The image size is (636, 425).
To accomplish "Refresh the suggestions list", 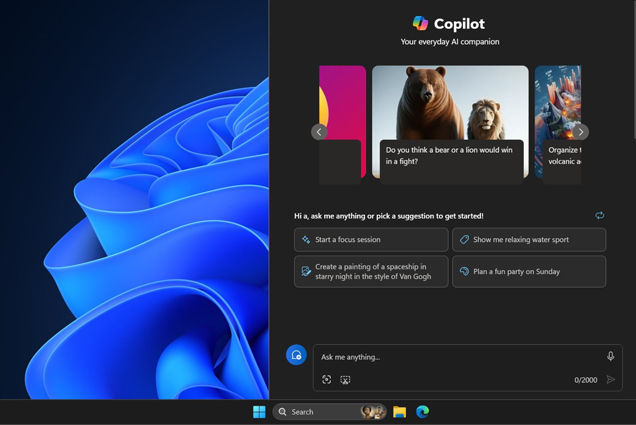I will pyautogui.click(x=599, y=215).
